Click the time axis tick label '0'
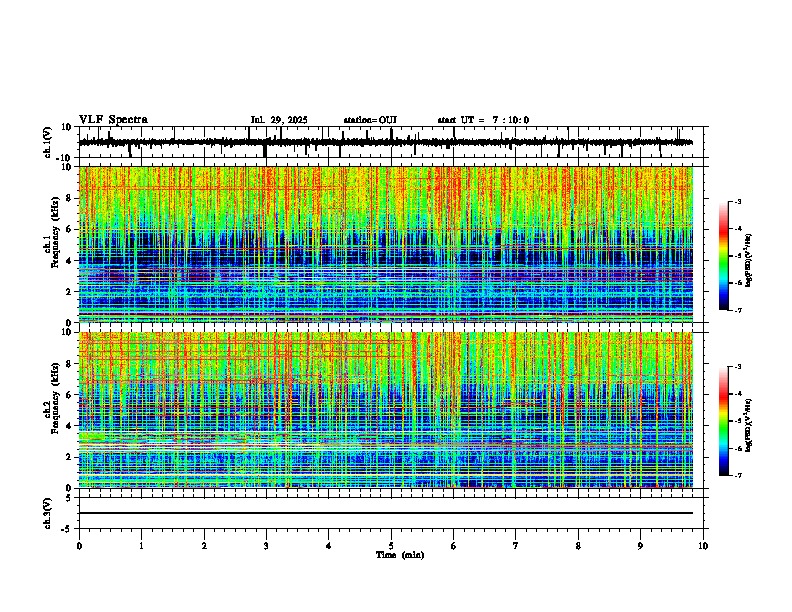 [79, 546]
